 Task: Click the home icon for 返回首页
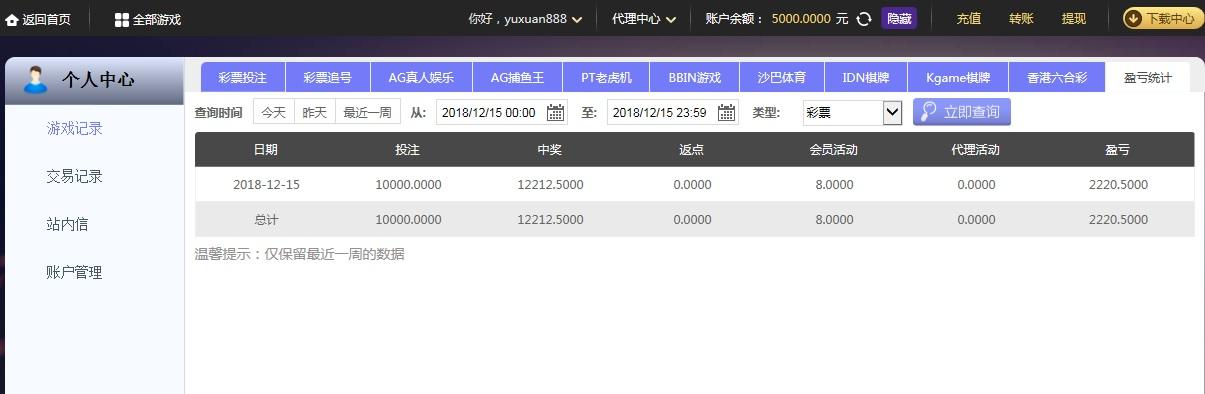pos(12,19)
